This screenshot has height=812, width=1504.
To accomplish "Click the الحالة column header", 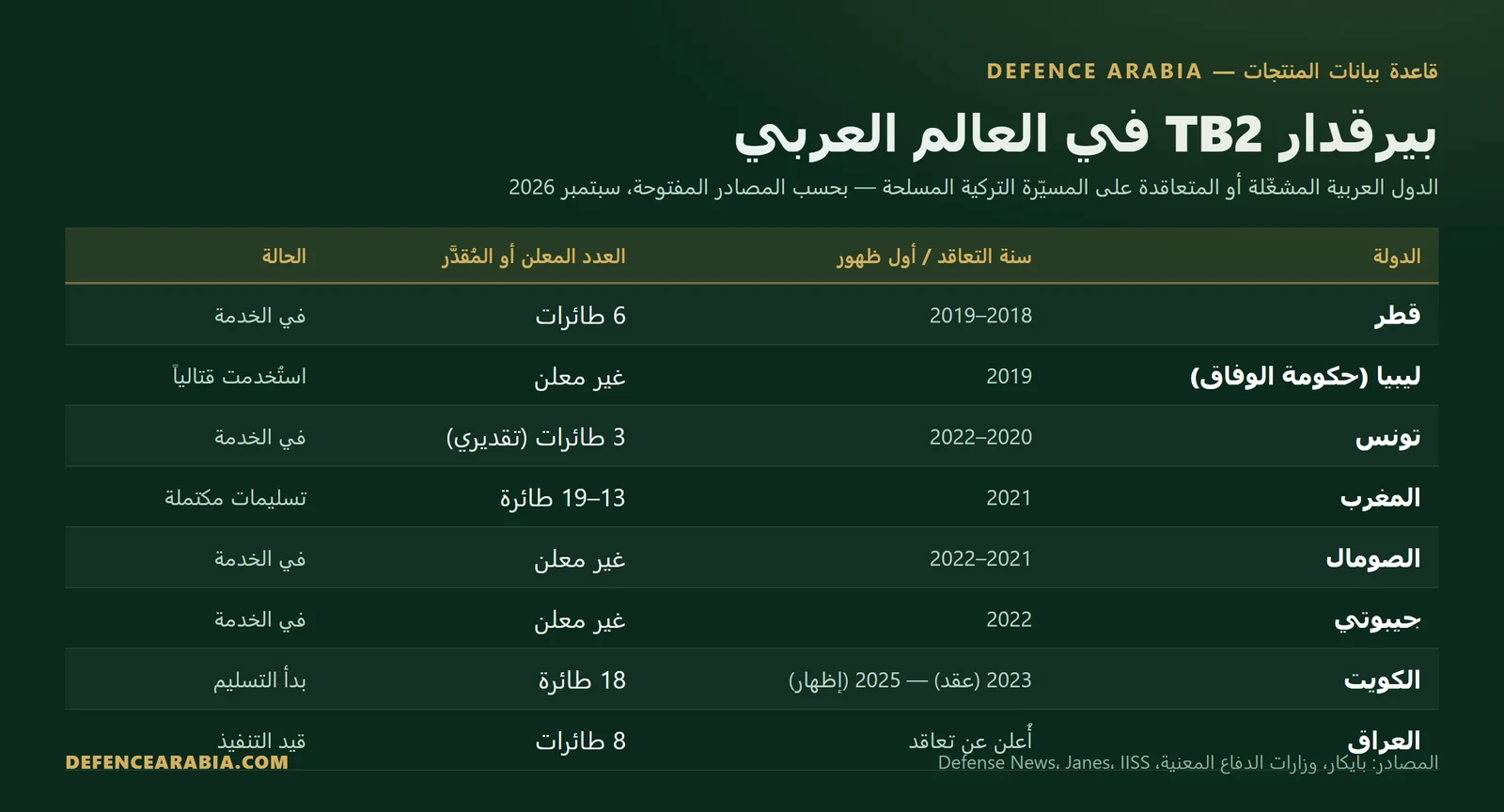I will tap(284, 256).
